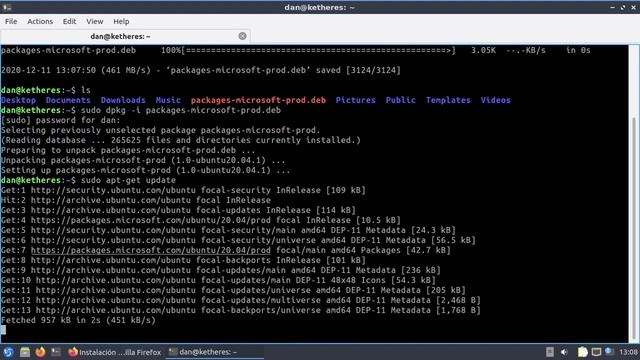Click the Videos directory name
The image size is (640, 360).
(x=495, y=100)
